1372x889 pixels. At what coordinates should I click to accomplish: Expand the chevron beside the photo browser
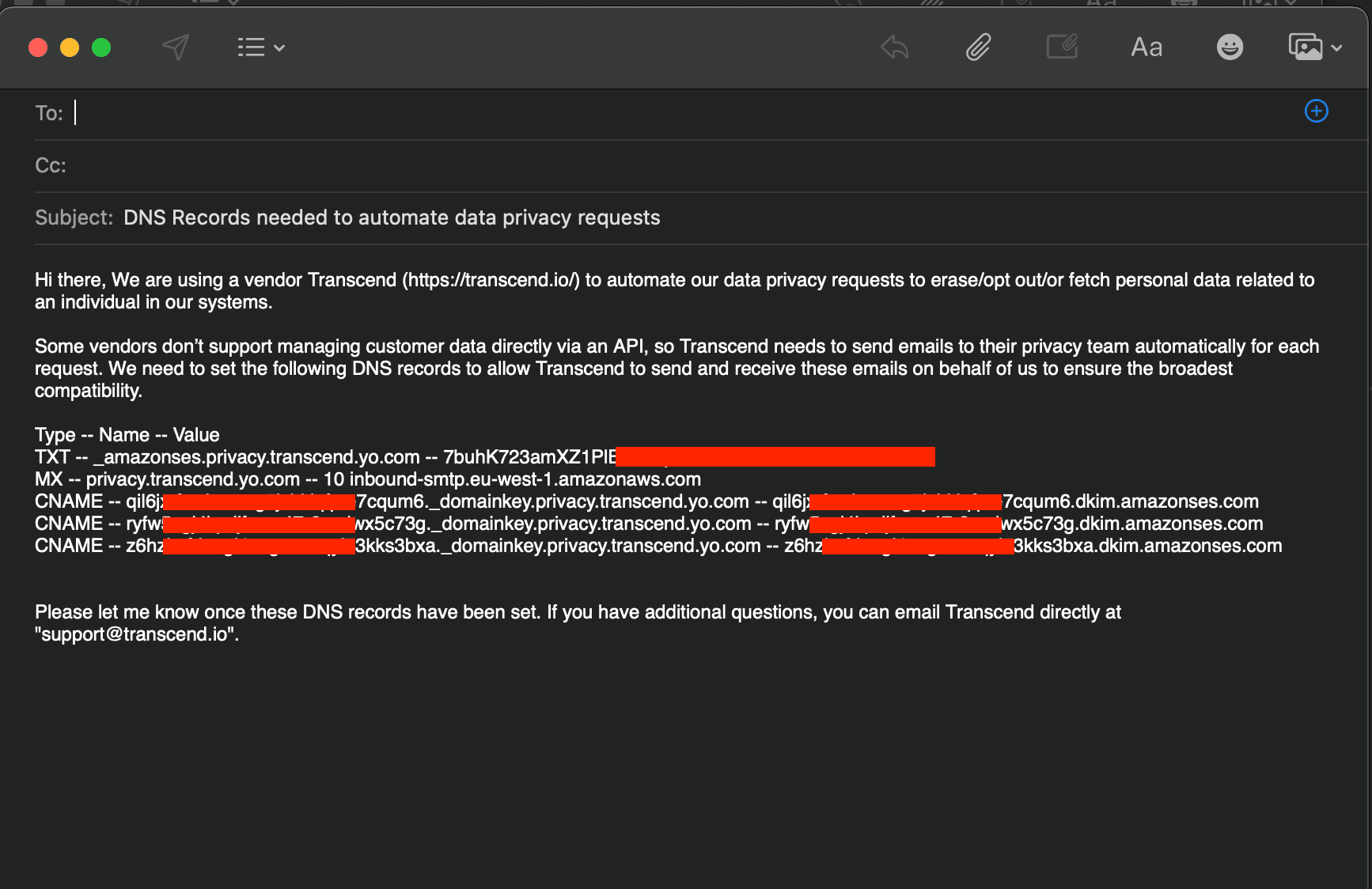point(1337,48)
